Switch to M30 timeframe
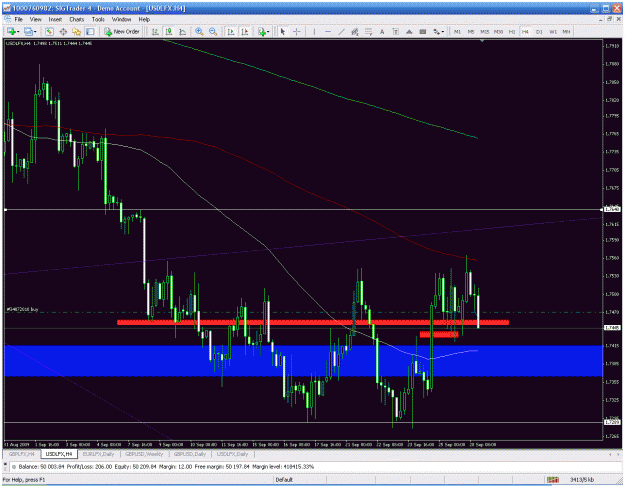Viewport: 625px width, 486px height. (x=498, y=31)
